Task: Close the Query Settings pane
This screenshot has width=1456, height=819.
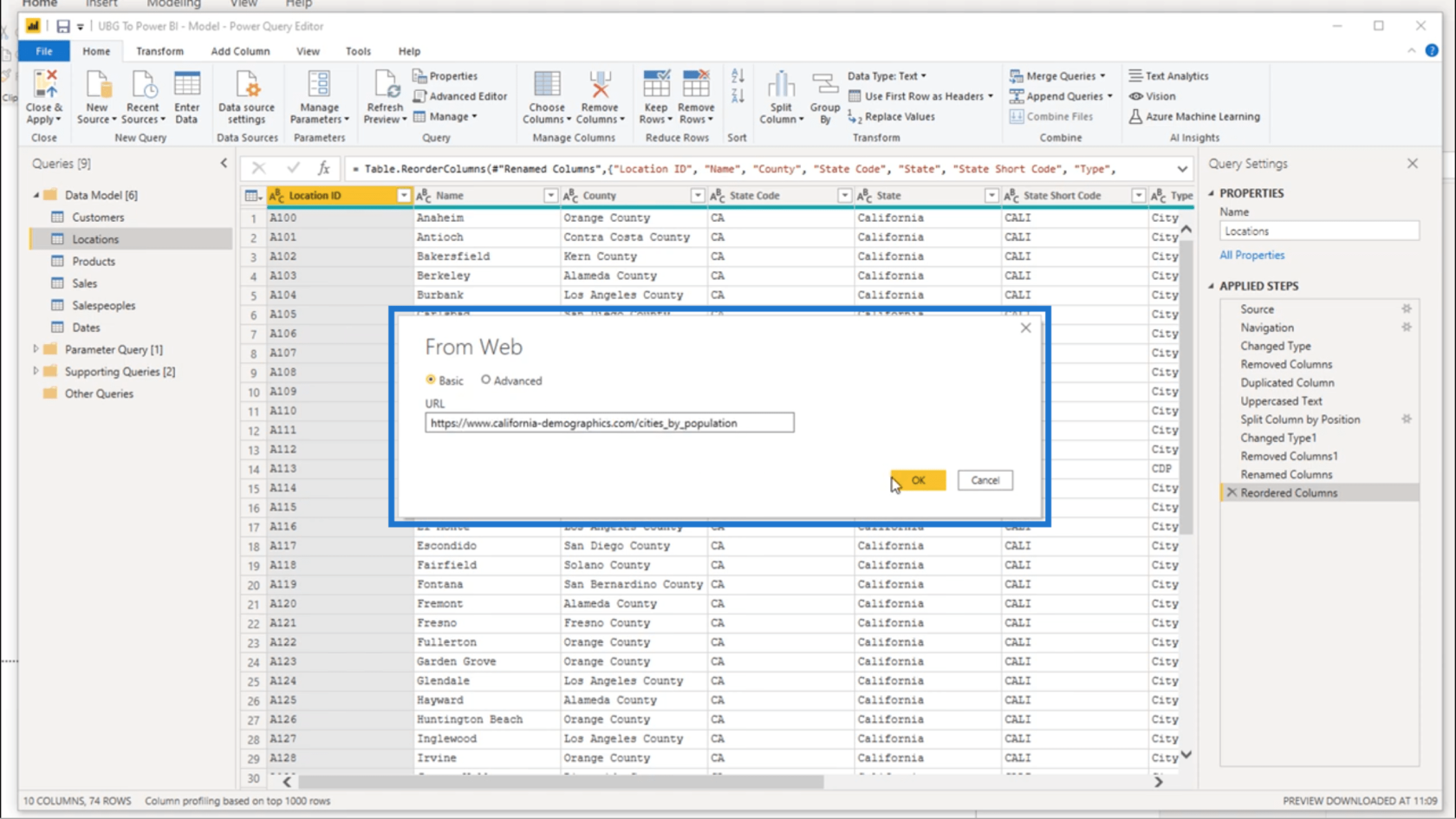Action: pyautogui.click(x=1413, y=163)
